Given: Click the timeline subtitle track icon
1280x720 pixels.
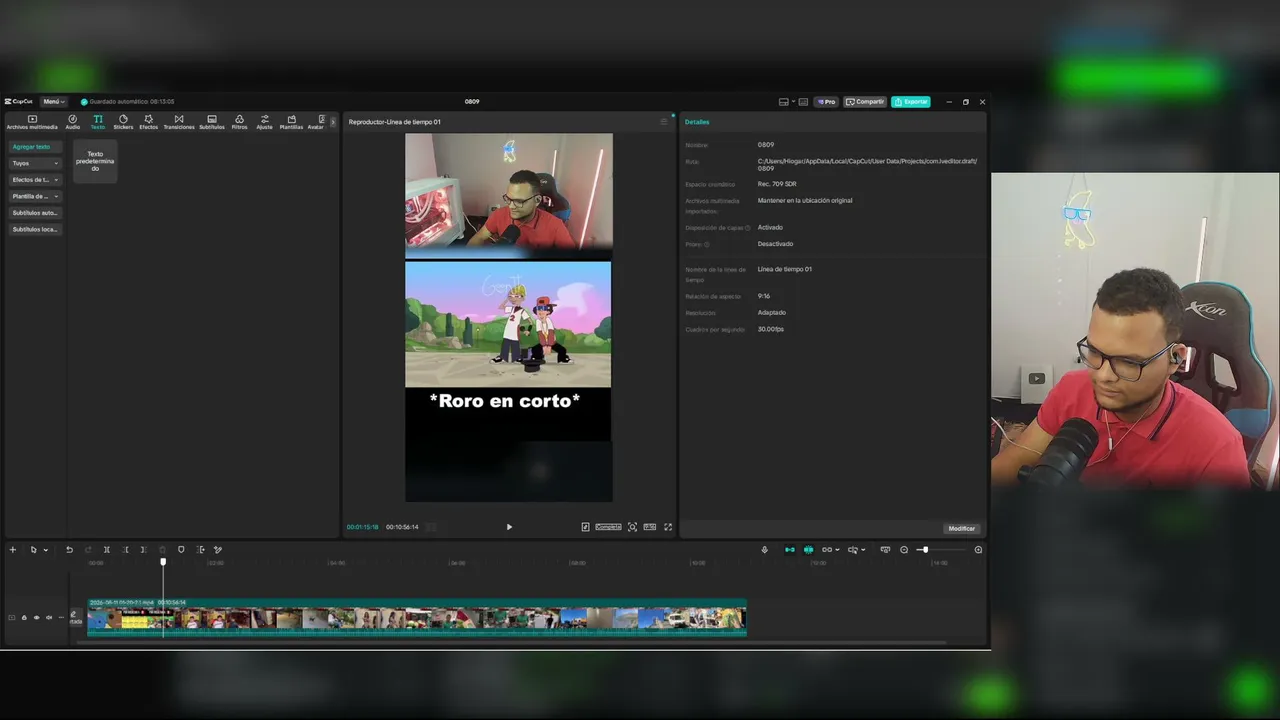Looking at the screenshot, I should point(885,549).
